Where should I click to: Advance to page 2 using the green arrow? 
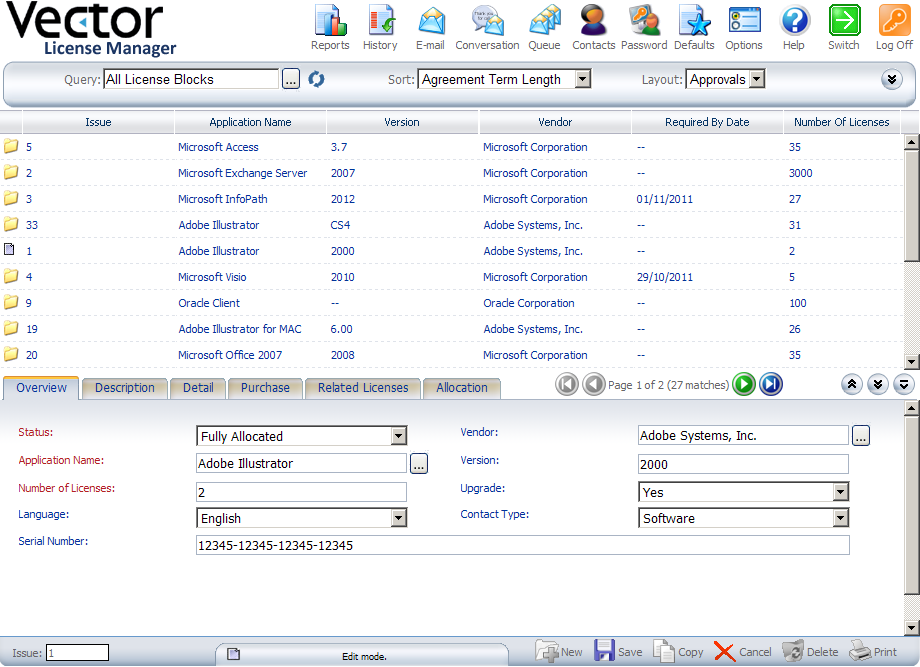(743, 384)
